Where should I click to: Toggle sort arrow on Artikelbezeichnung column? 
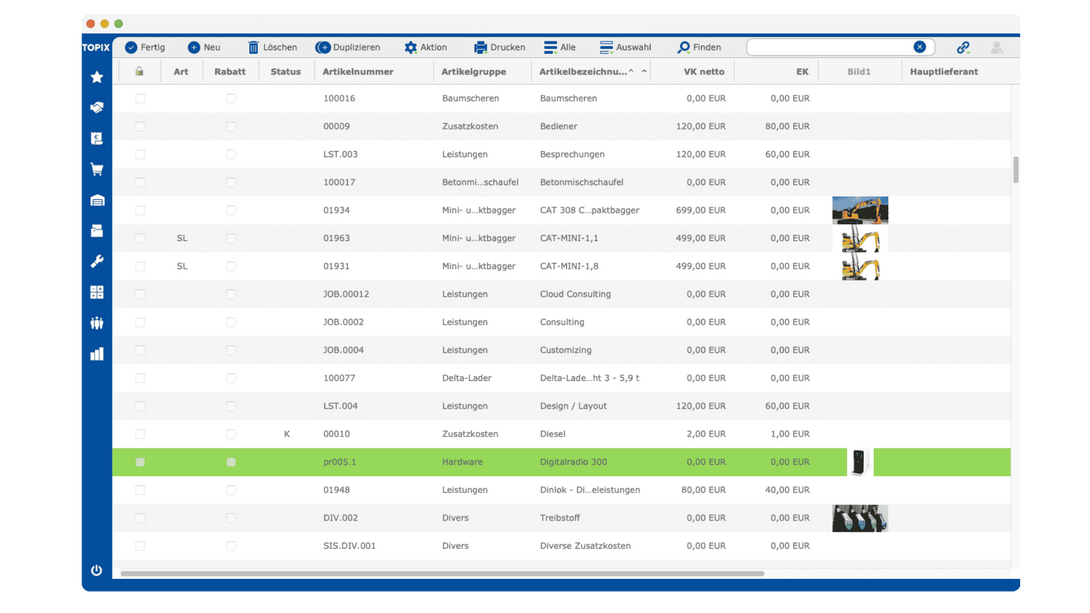pyautogui.click(x=644, y=72)
